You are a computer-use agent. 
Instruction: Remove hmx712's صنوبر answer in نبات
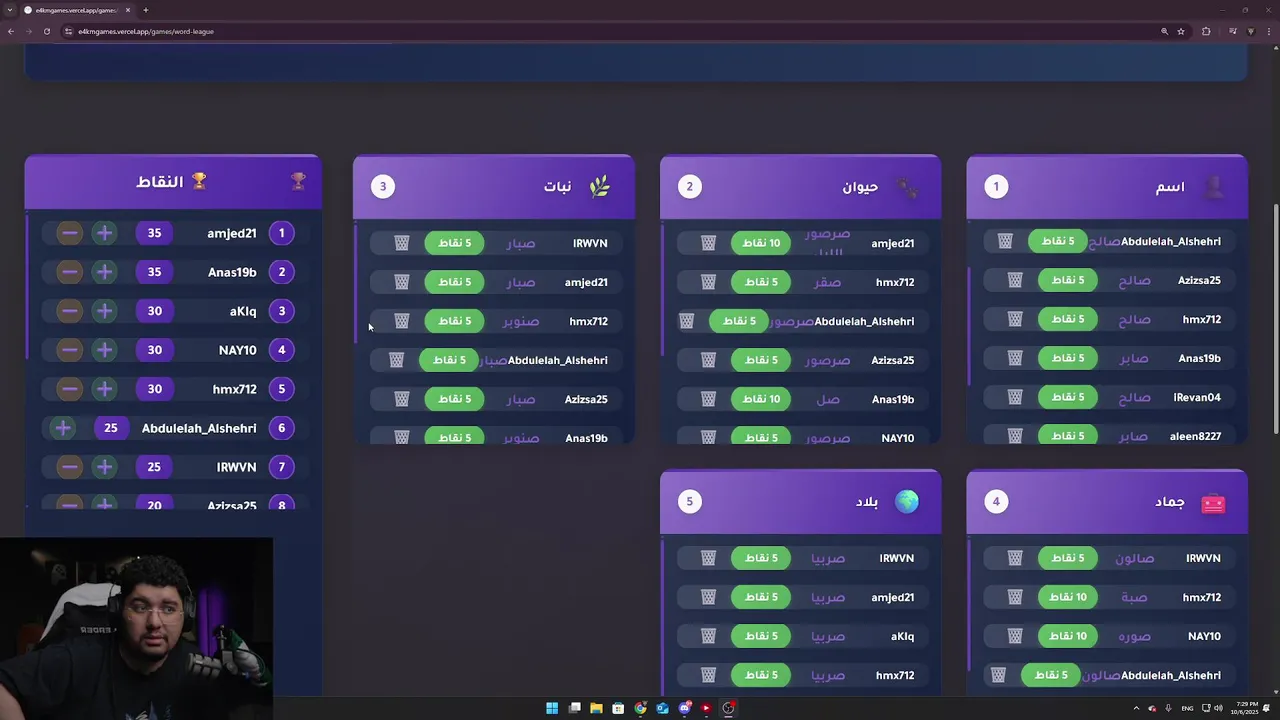(x=402, y=321)
